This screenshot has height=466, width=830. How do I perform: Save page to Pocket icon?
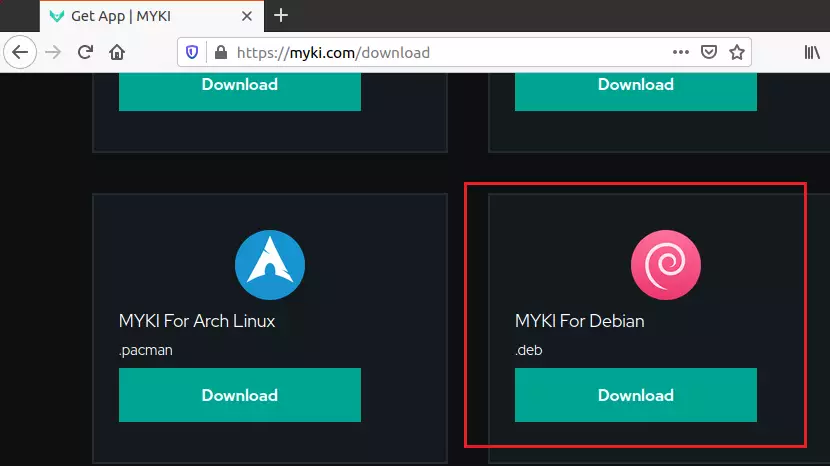[709, 52]
